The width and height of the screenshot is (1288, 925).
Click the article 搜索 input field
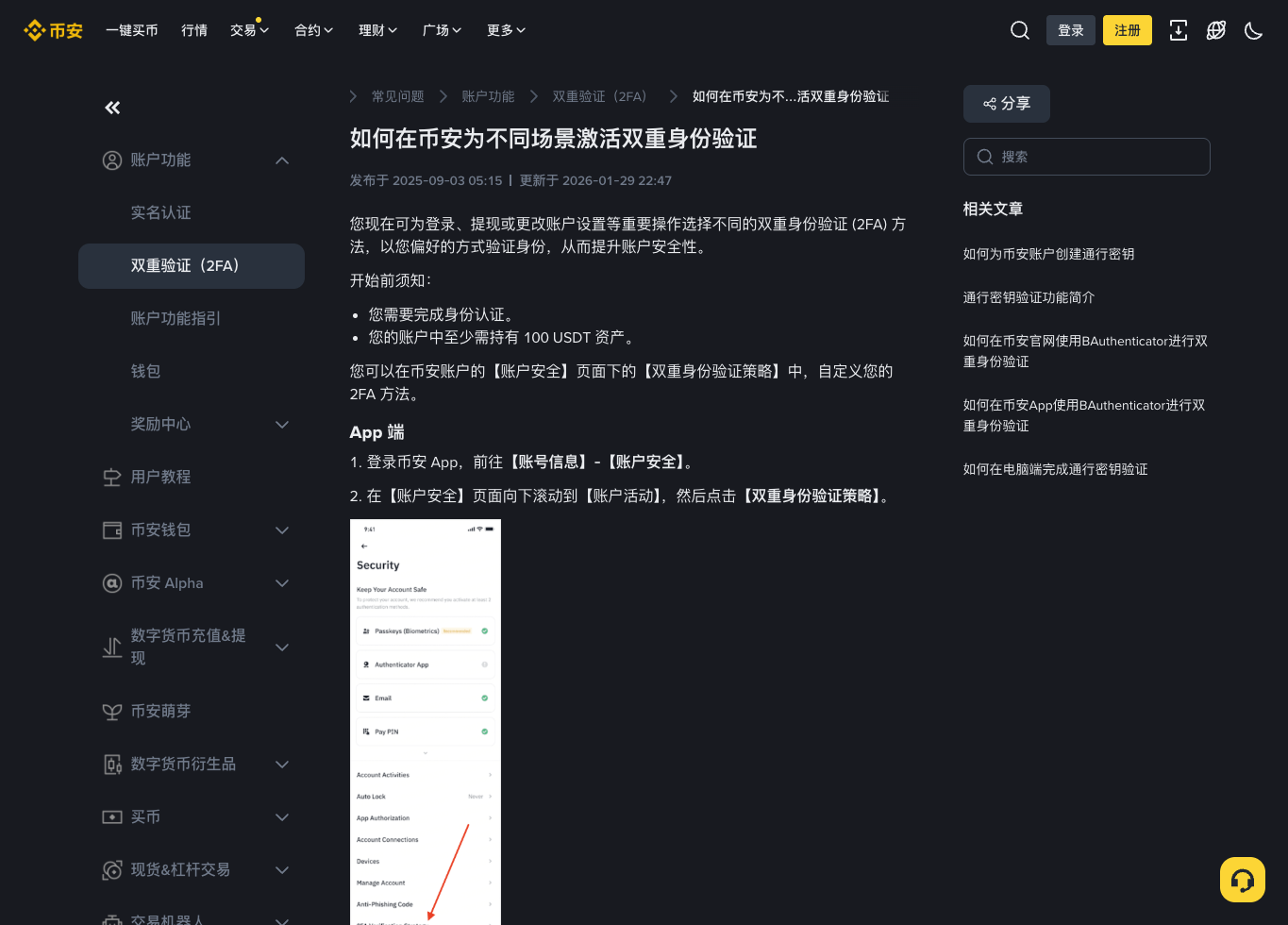point(1087,157)
